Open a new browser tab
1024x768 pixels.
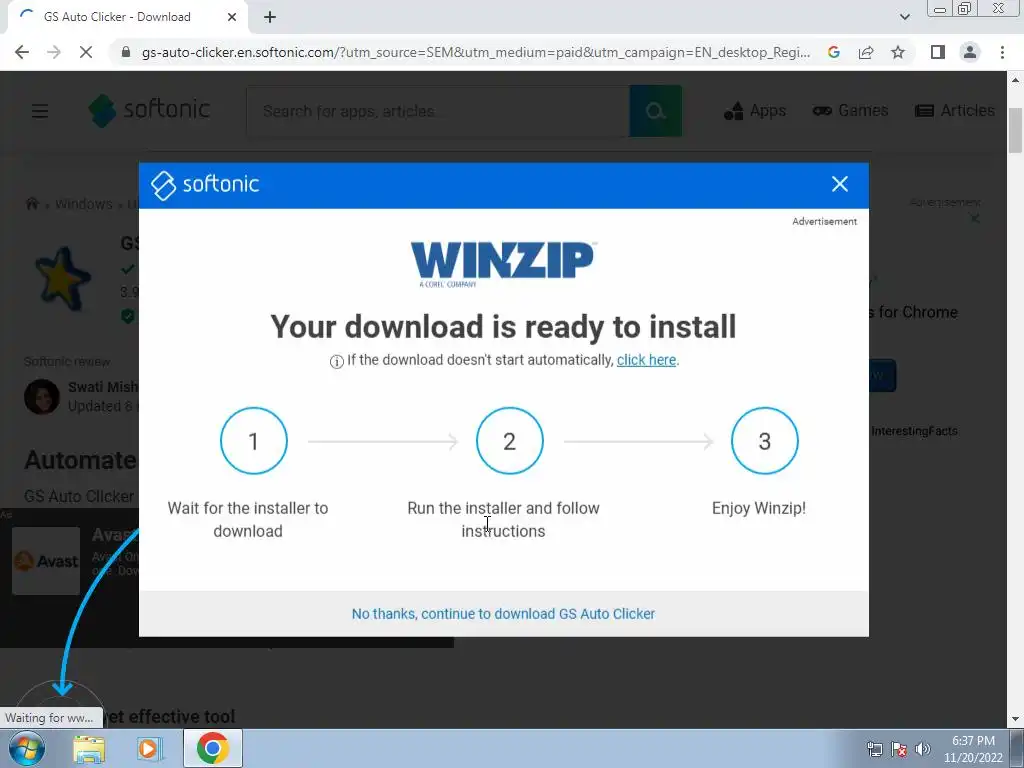click(x=270, y=18)
